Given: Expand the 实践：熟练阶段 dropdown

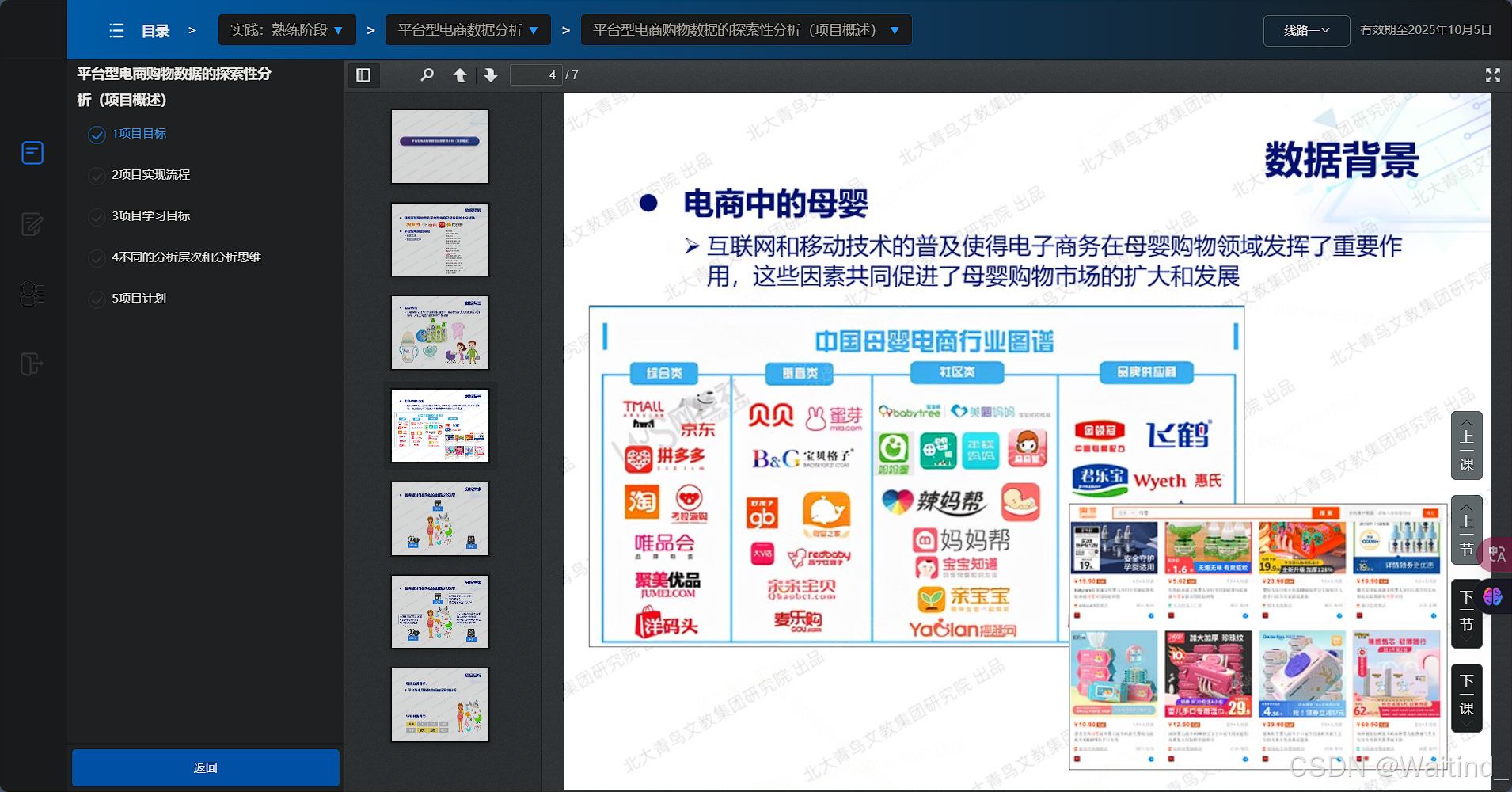Looking at the screenshot, I should pos(287,30).
